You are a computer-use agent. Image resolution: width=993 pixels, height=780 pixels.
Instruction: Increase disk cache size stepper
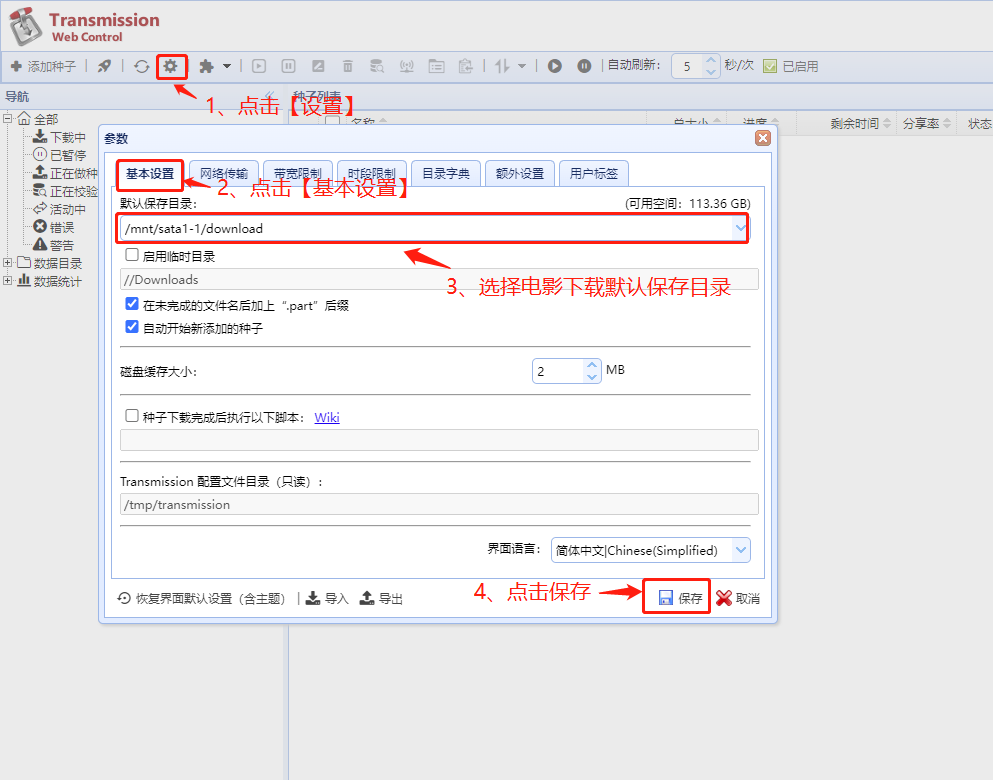tap(591, 365)
